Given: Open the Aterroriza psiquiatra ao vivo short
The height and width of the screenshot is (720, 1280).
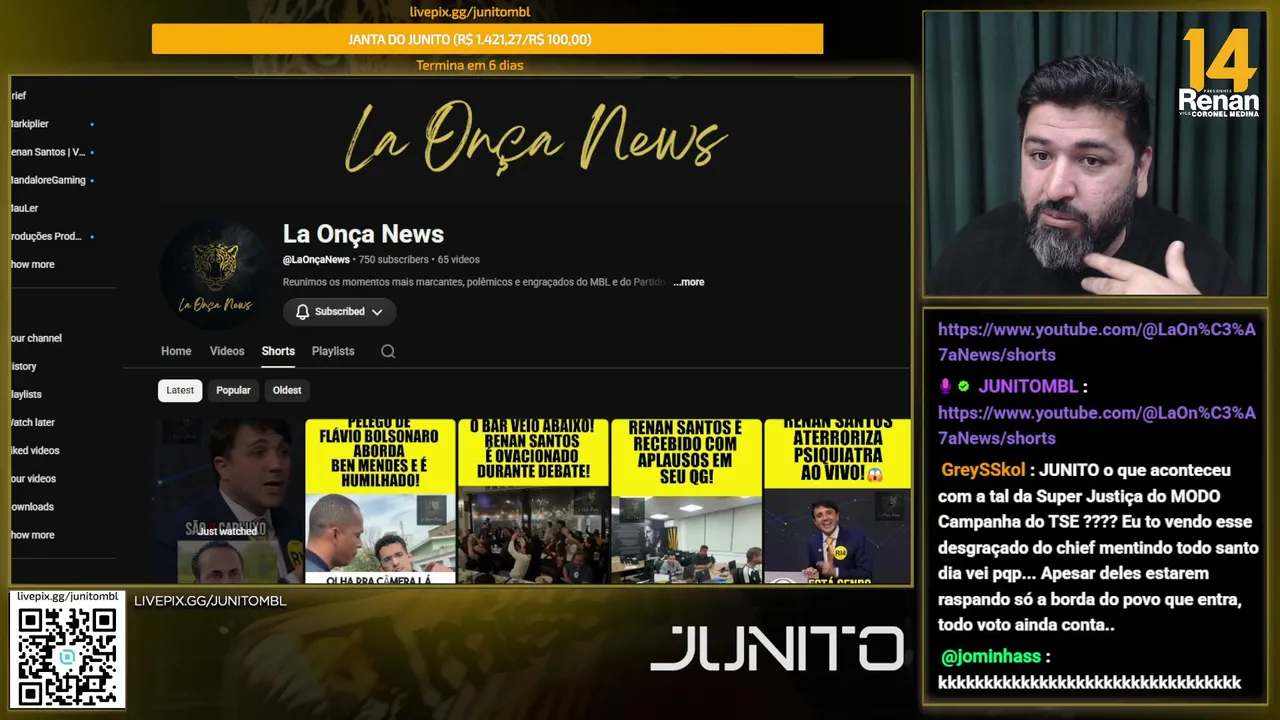Looking at the screenshot, I should click(838, 501).
